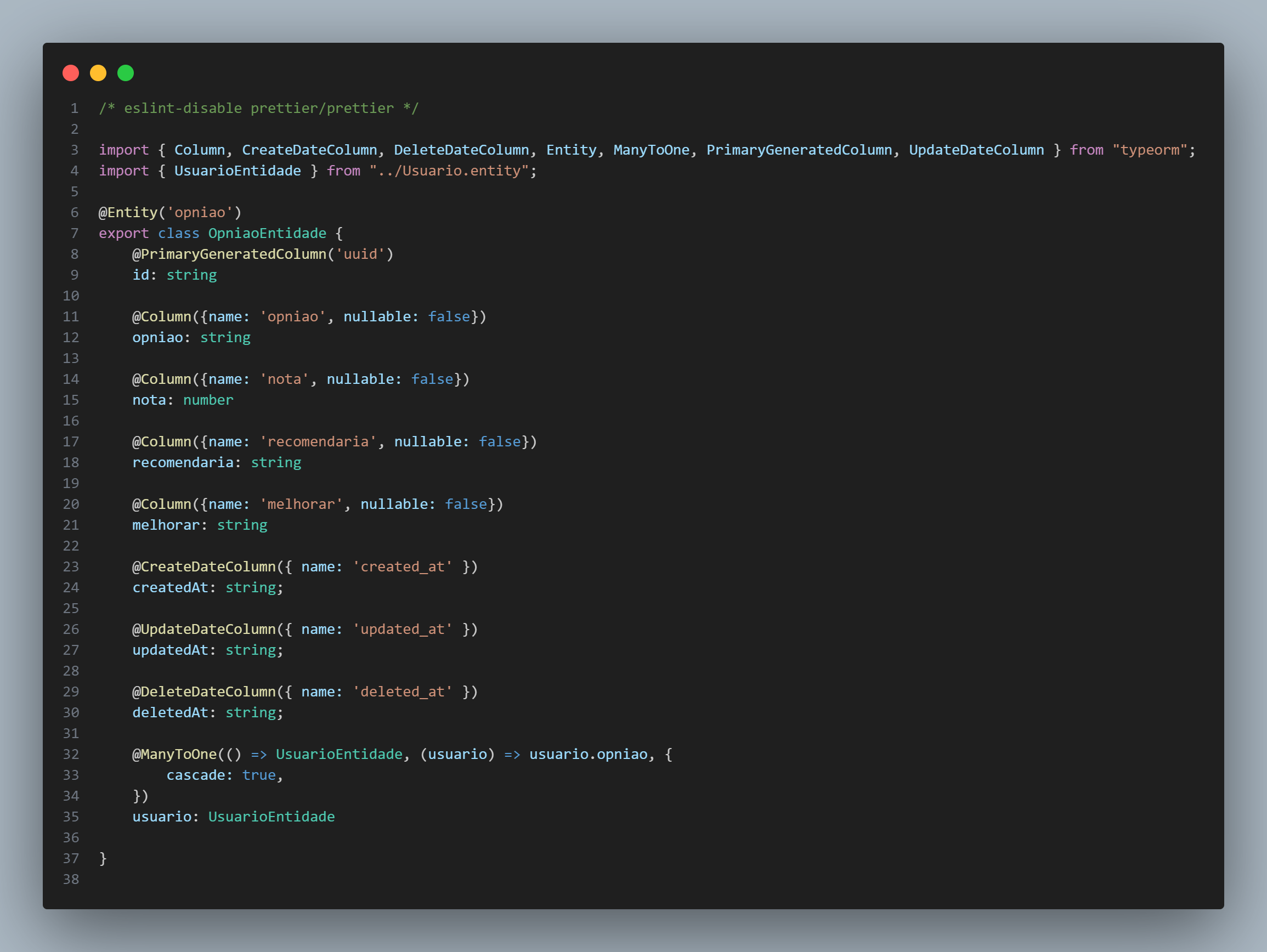The height and width of the screenshot is (952, 1267).
Task: Click the @ManyToOne decorator
Action: (175, 755)
